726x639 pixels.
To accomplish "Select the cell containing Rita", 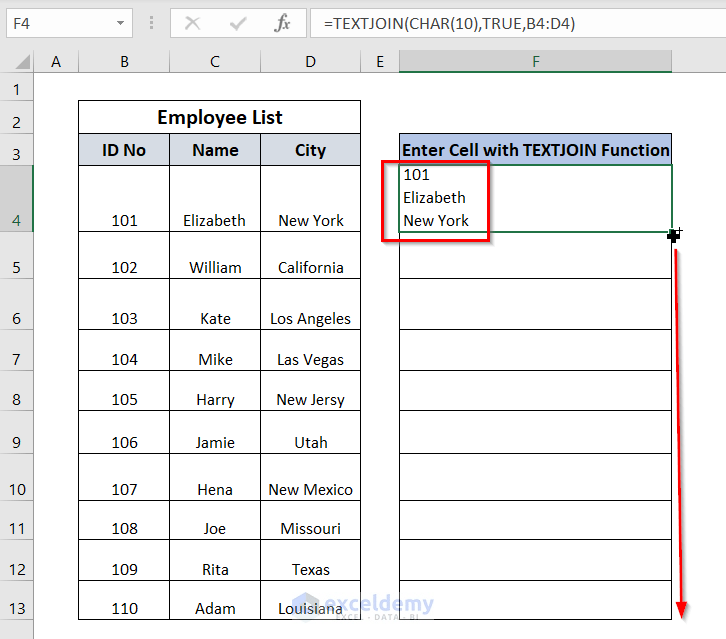I will 215,560.
